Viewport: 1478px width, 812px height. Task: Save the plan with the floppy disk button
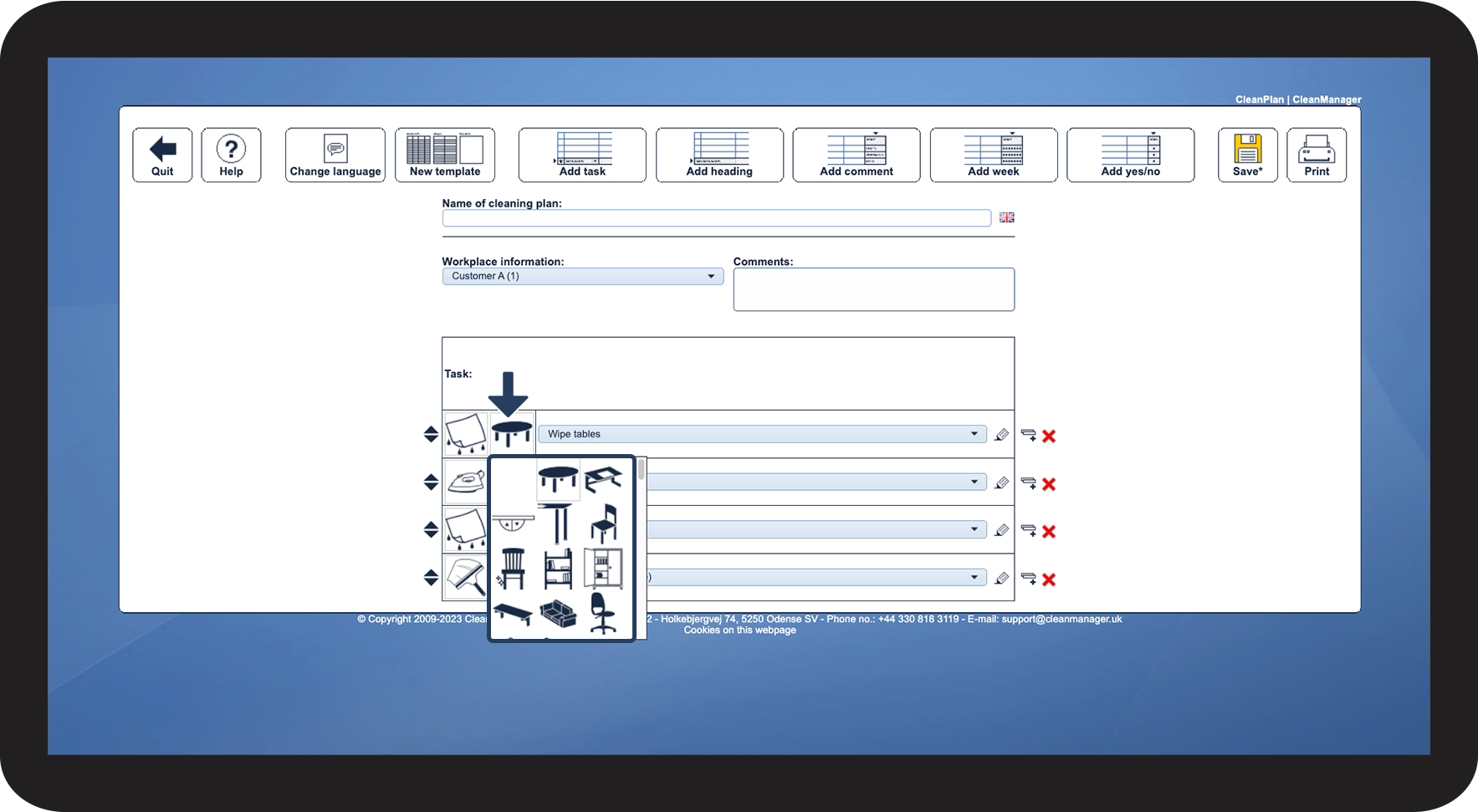pos(1248,155)
